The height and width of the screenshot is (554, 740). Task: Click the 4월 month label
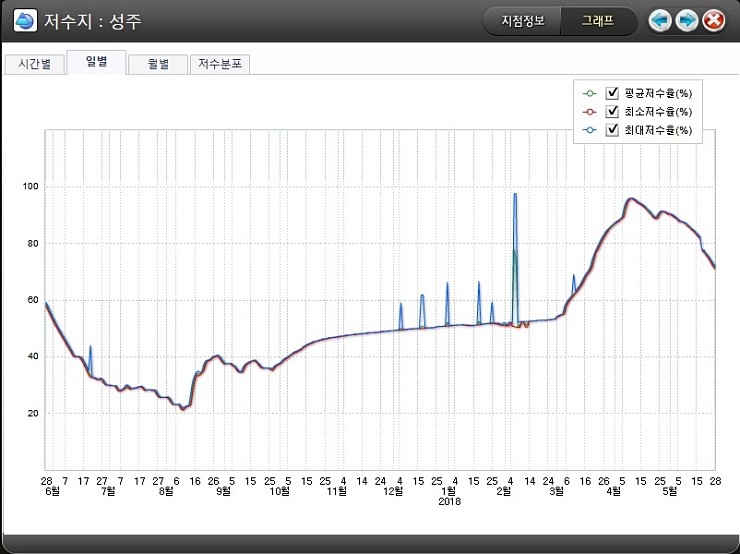pos(613,491)
